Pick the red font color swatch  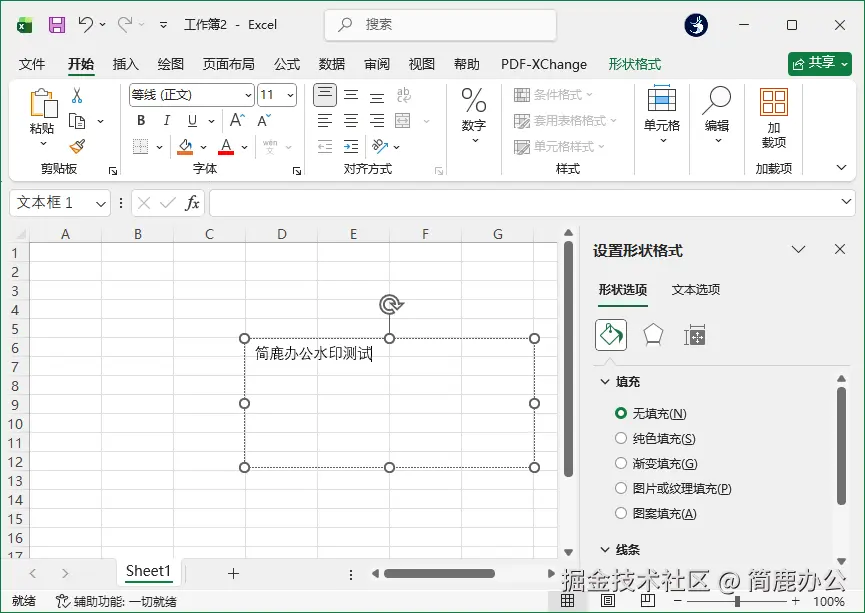tap(225, 147)
